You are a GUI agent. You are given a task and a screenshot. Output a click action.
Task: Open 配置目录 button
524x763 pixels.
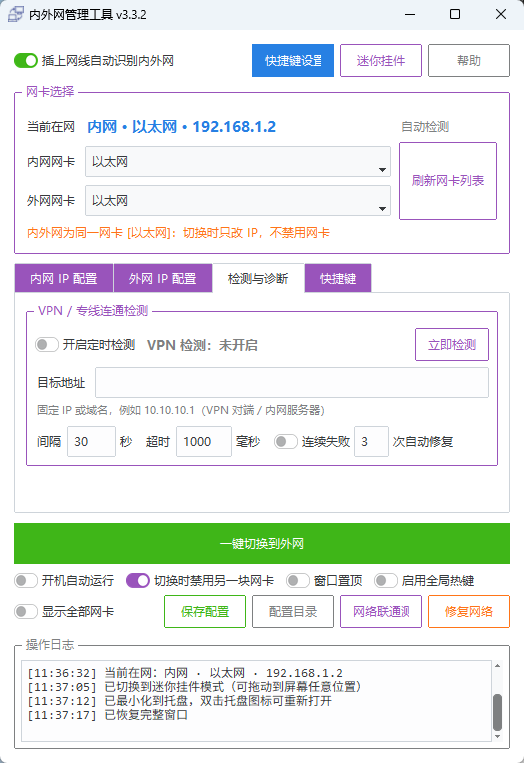pyautogui.click(x=293, y=612)
